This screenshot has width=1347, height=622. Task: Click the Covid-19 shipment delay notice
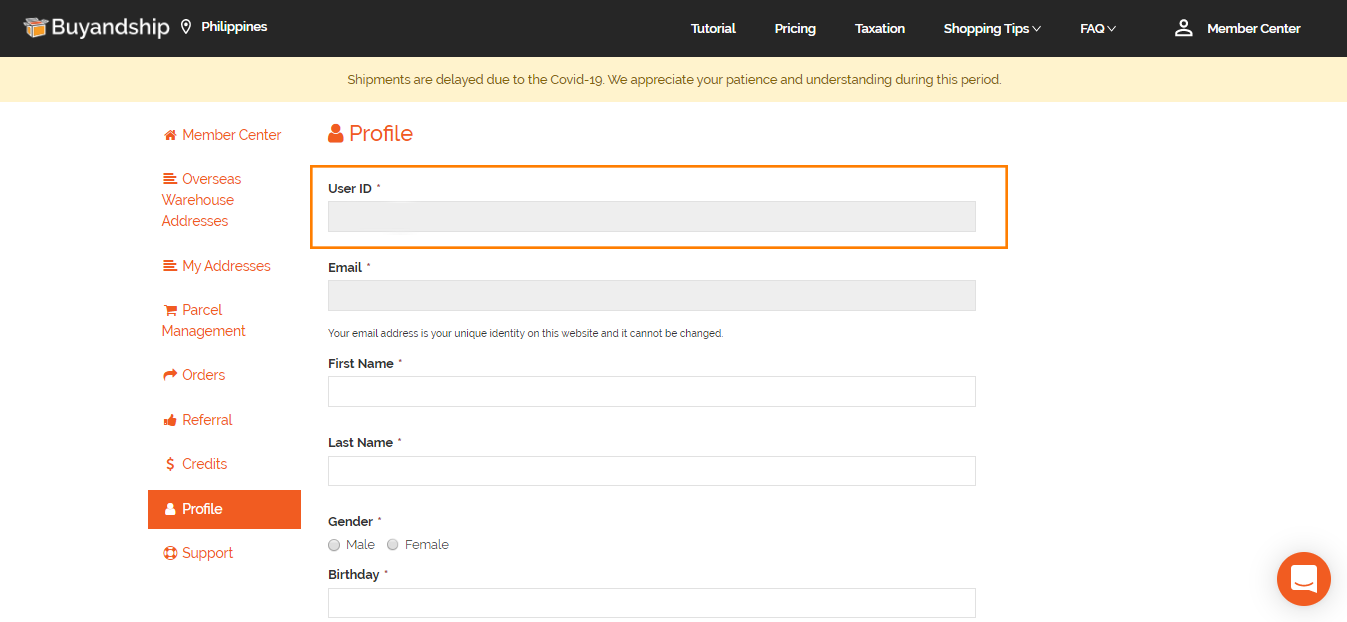(x=674, y=79)
